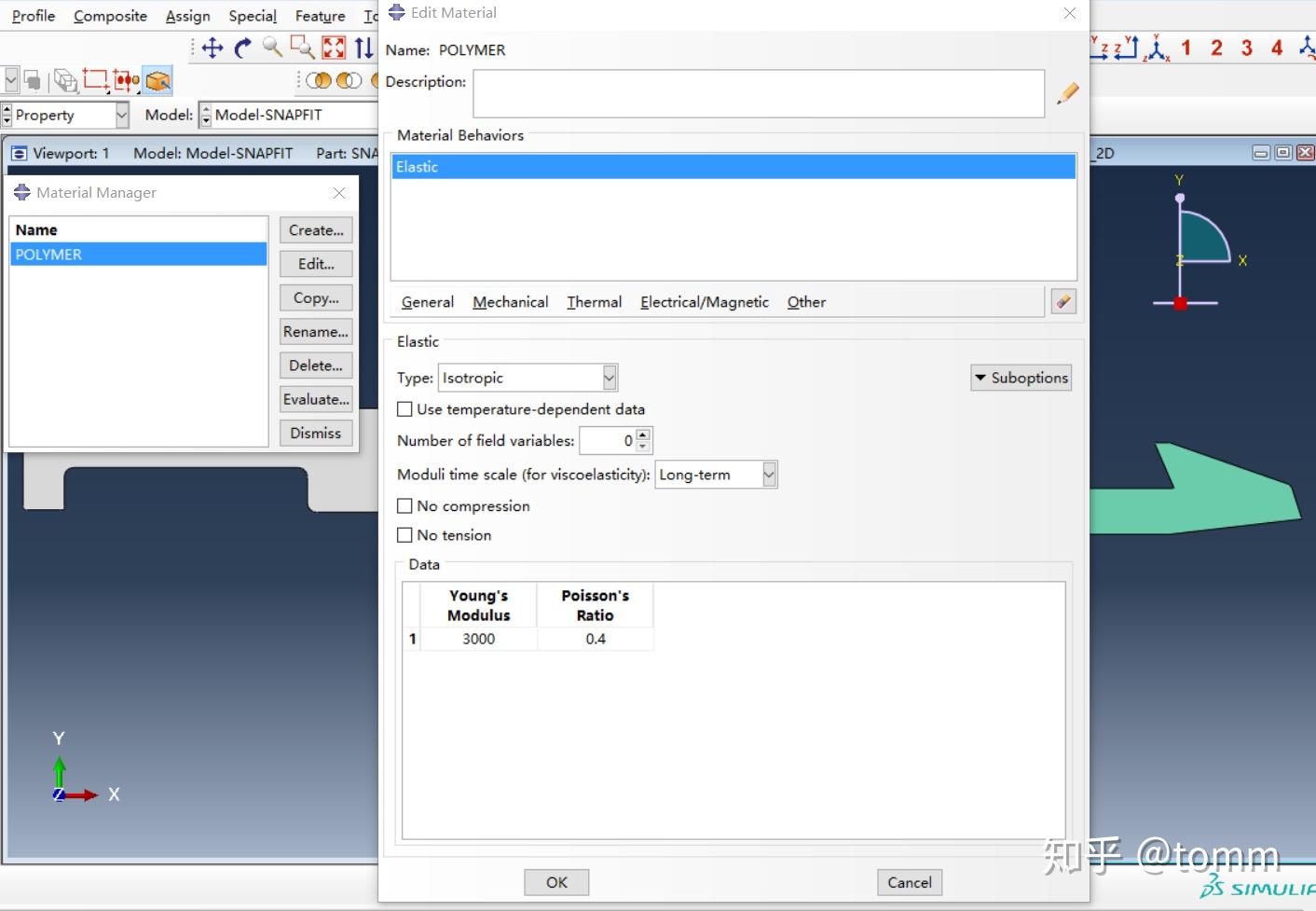Click the display group intersect circles icon

[x=319, y=81]
